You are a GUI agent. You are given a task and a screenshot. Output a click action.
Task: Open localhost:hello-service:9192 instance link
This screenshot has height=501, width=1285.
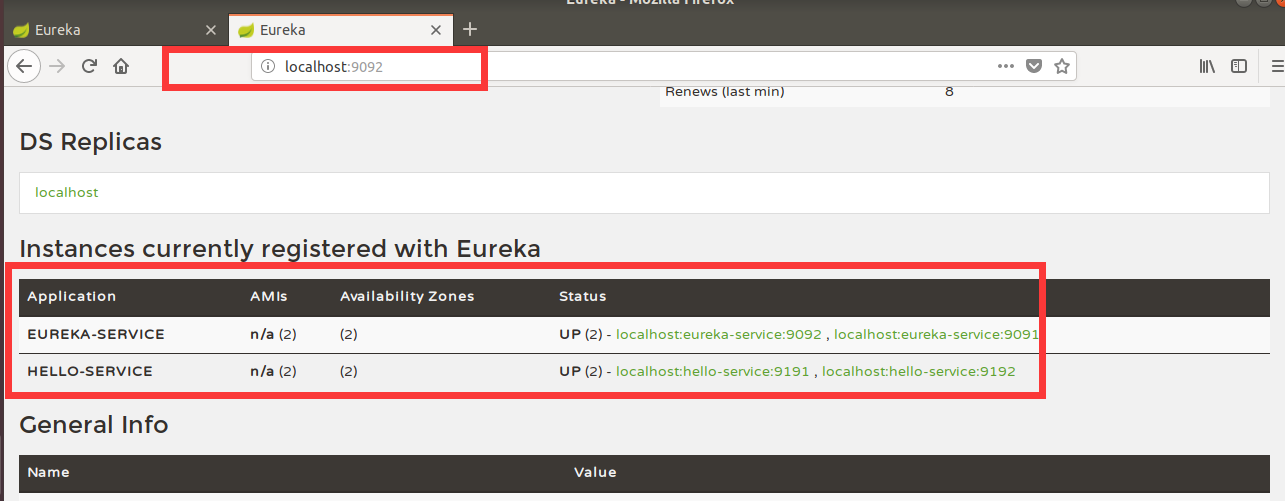[918, 371]
